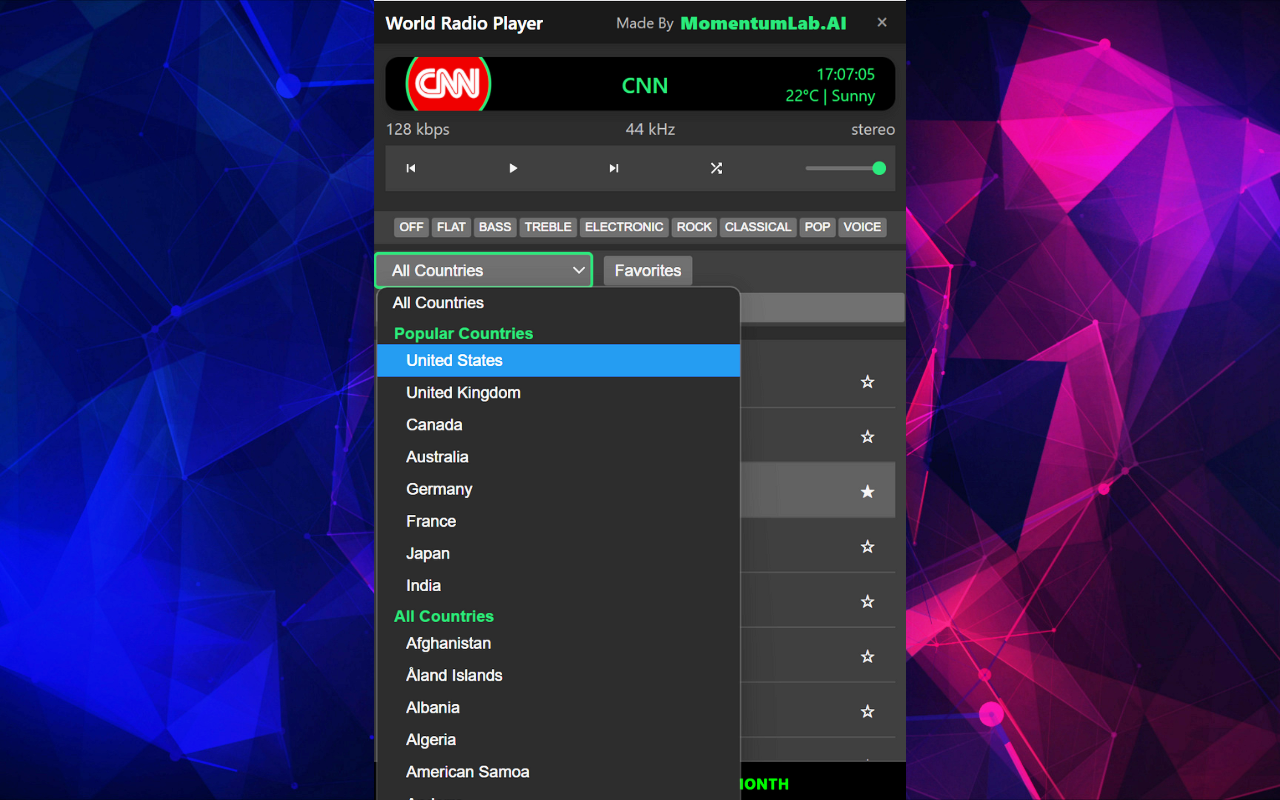
Task: Select Albania from the list
Action: (x=558, y=707)
